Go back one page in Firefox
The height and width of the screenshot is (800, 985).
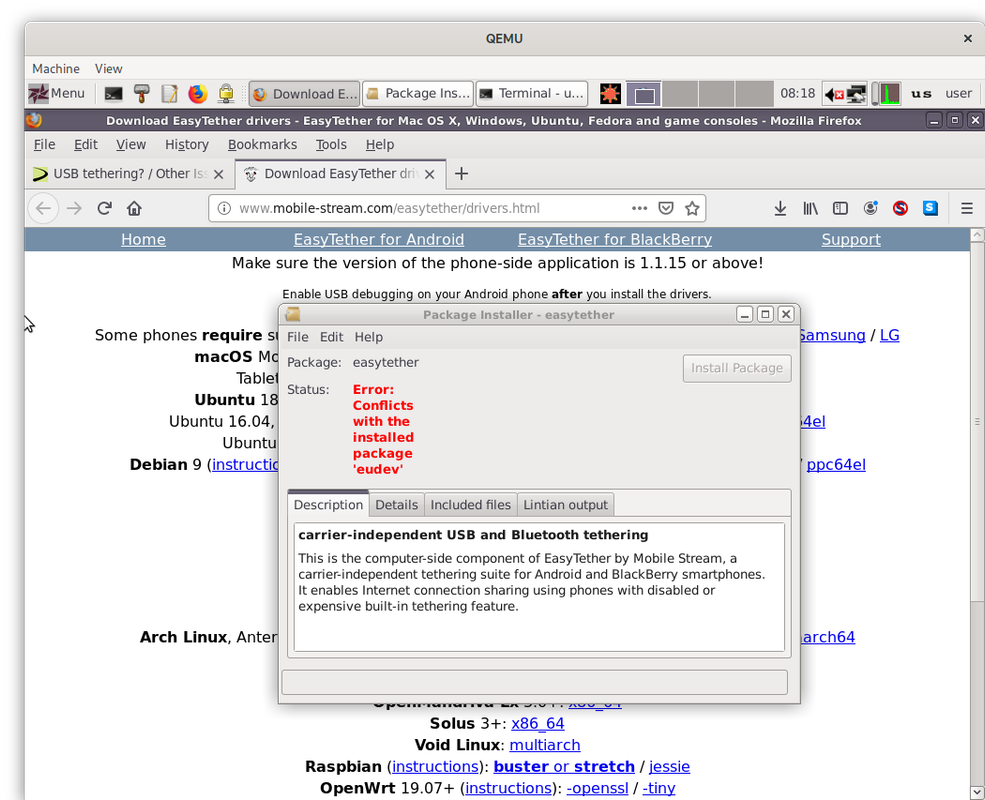(x=43, y=208)
